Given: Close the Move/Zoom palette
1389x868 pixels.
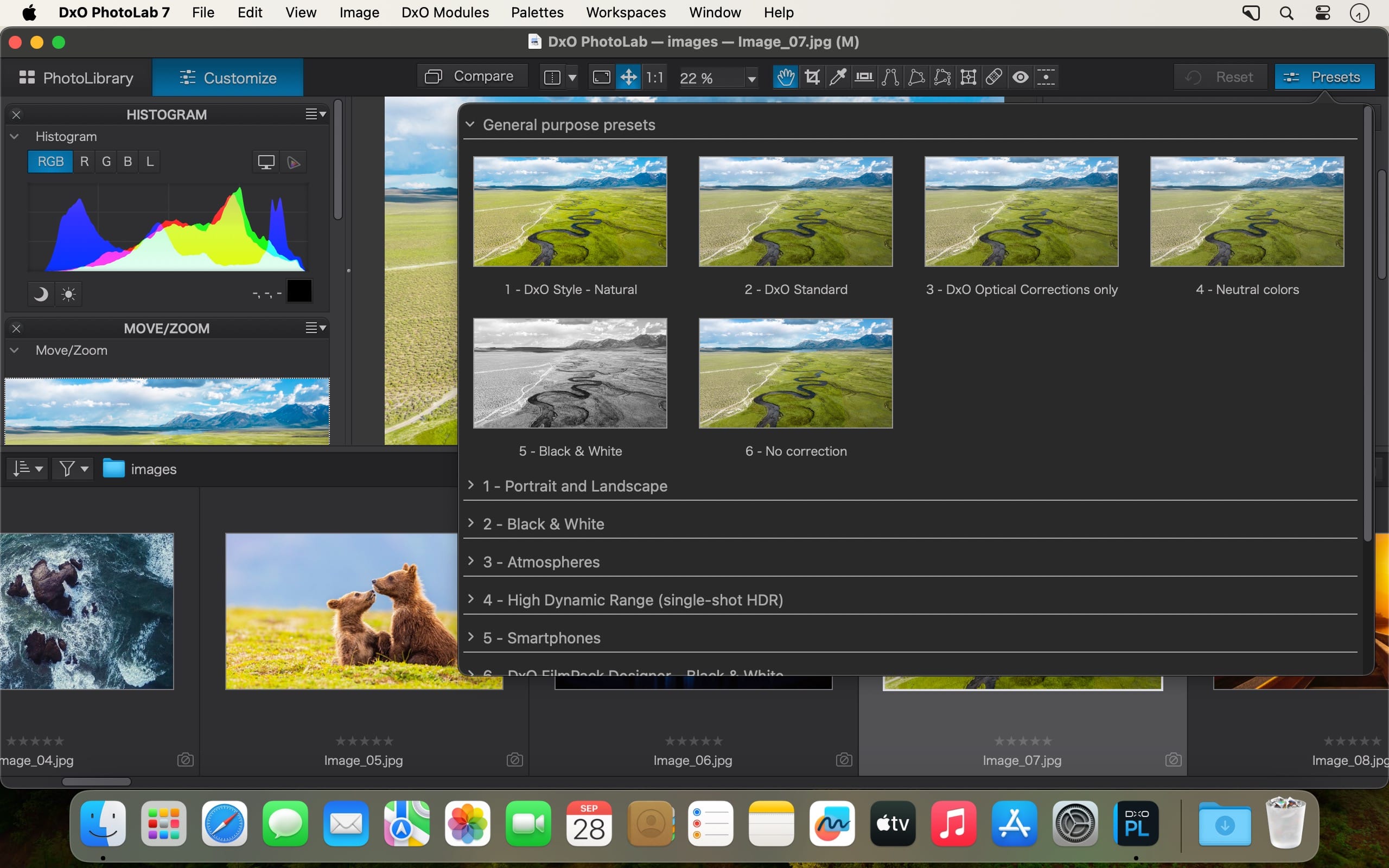Looking at the screenshot, I should click(x=17, y=328).
